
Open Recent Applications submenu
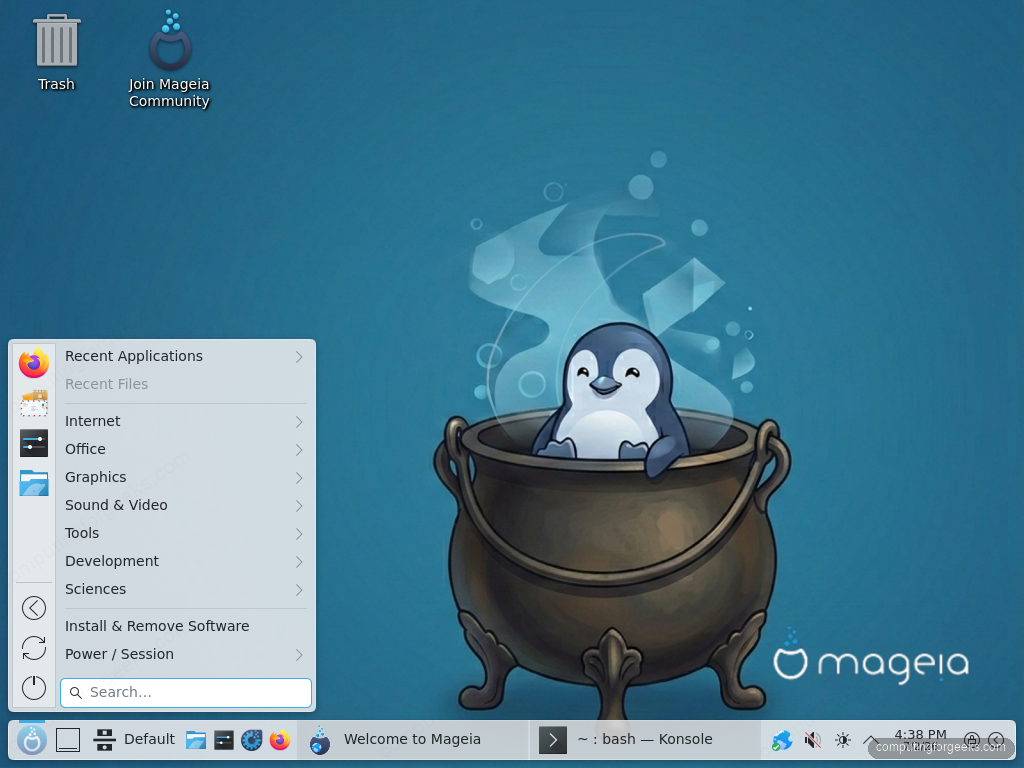pos(185,357)
